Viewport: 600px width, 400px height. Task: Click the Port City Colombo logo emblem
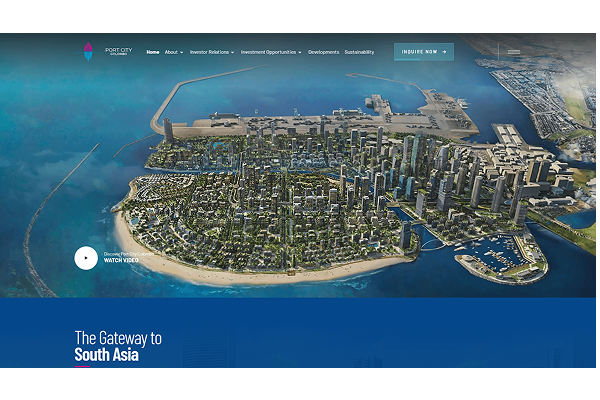click(89, 51)
